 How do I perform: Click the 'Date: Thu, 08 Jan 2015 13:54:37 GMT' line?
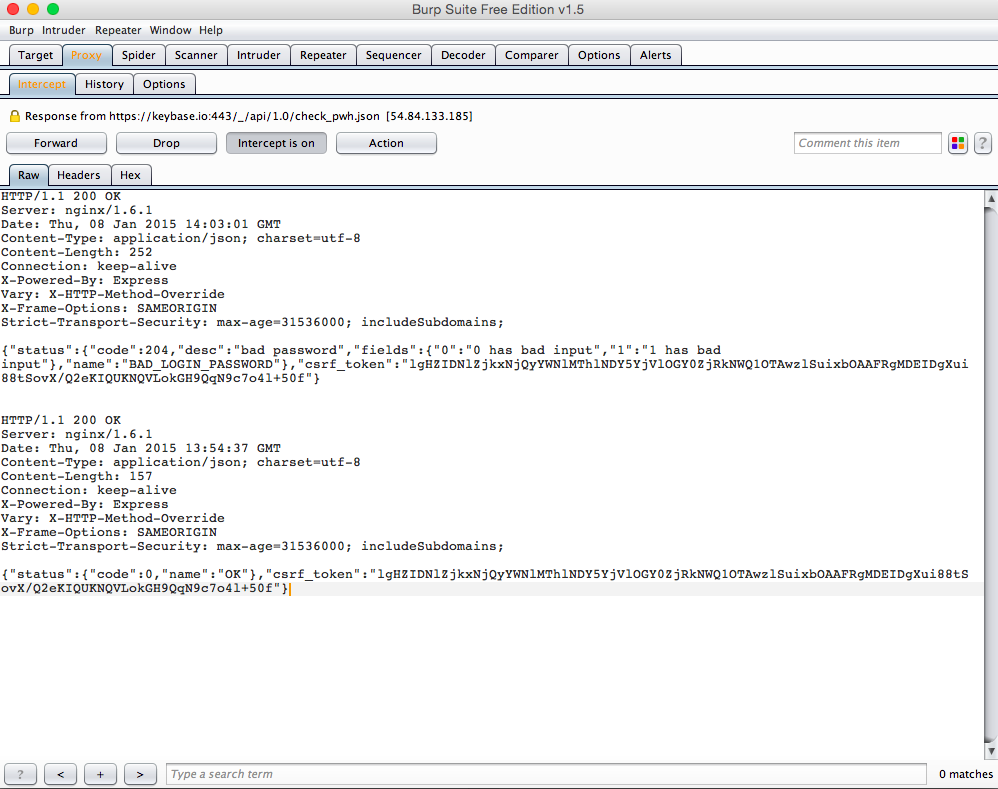141,448
